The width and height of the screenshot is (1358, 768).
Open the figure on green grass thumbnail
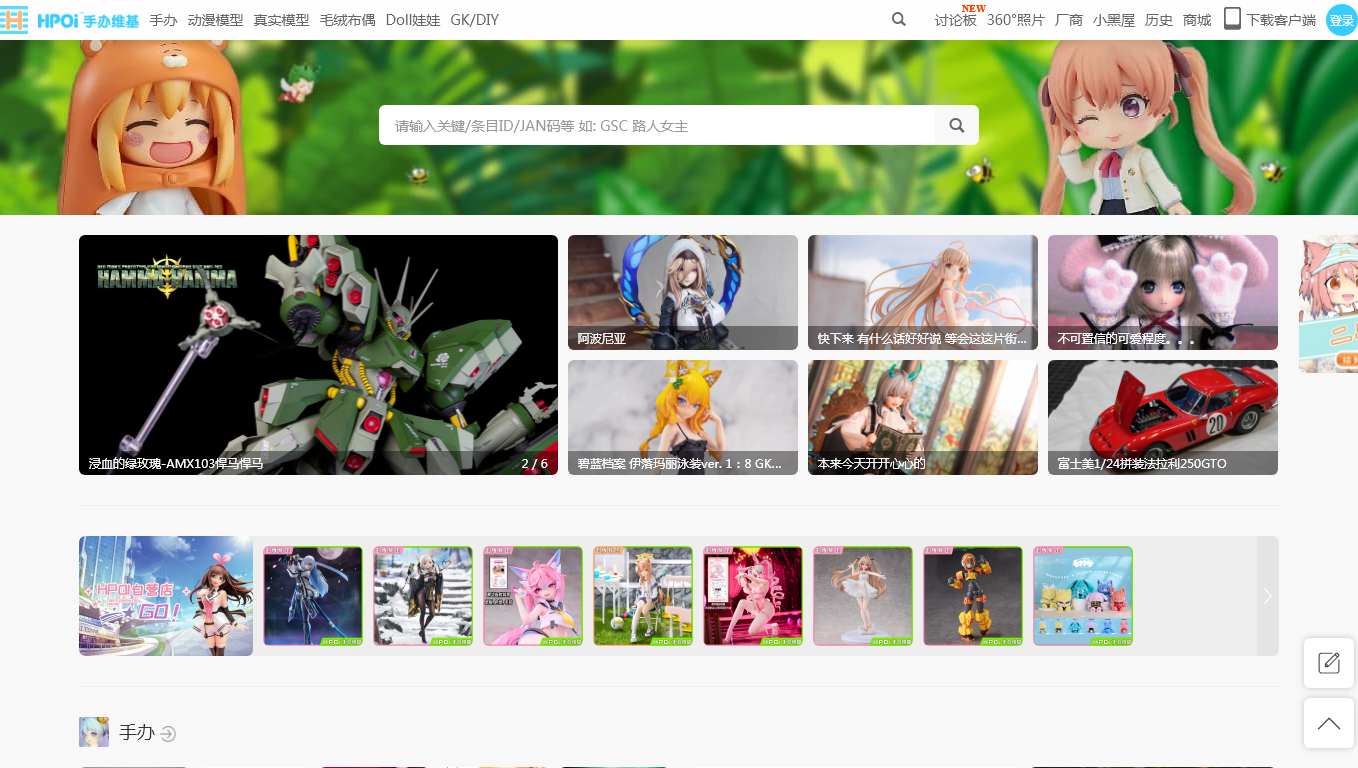point(643,596)
